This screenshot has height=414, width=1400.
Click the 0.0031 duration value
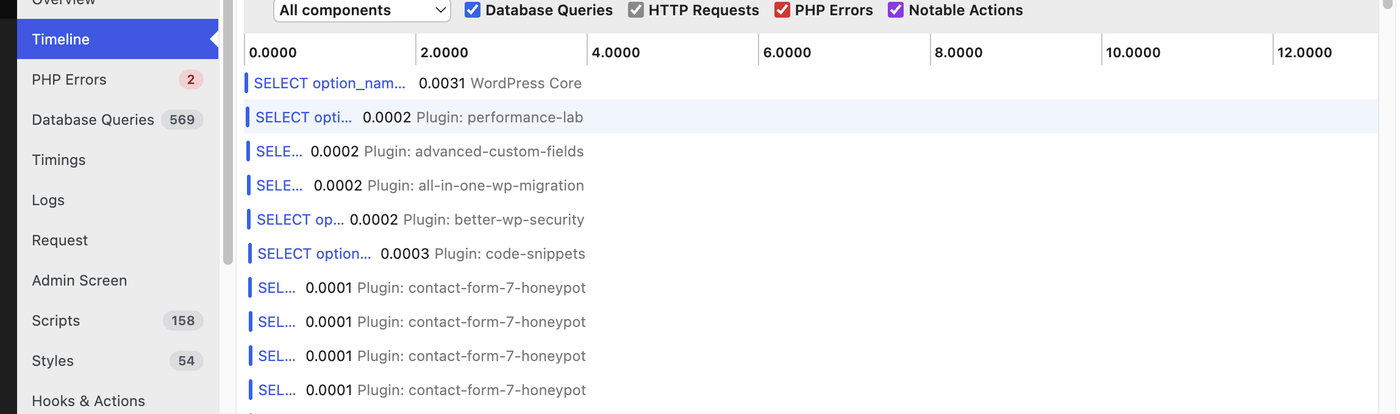tap(441, 83)
